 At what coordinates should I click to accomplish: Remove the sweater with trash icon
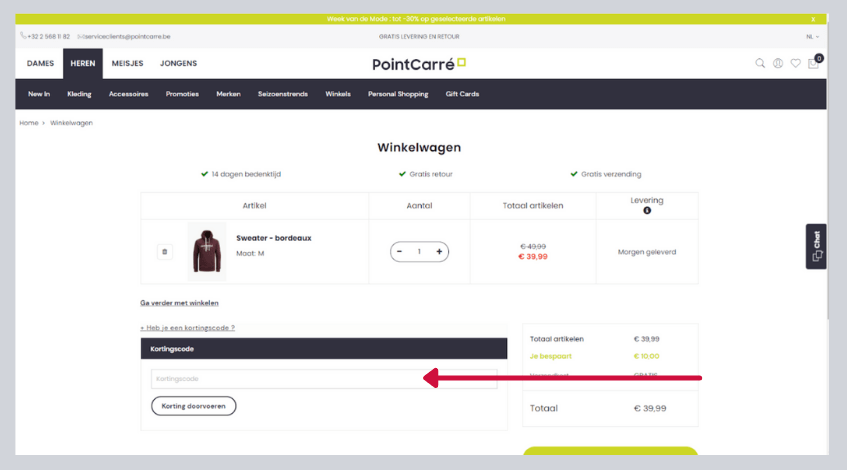pos(164,252)
